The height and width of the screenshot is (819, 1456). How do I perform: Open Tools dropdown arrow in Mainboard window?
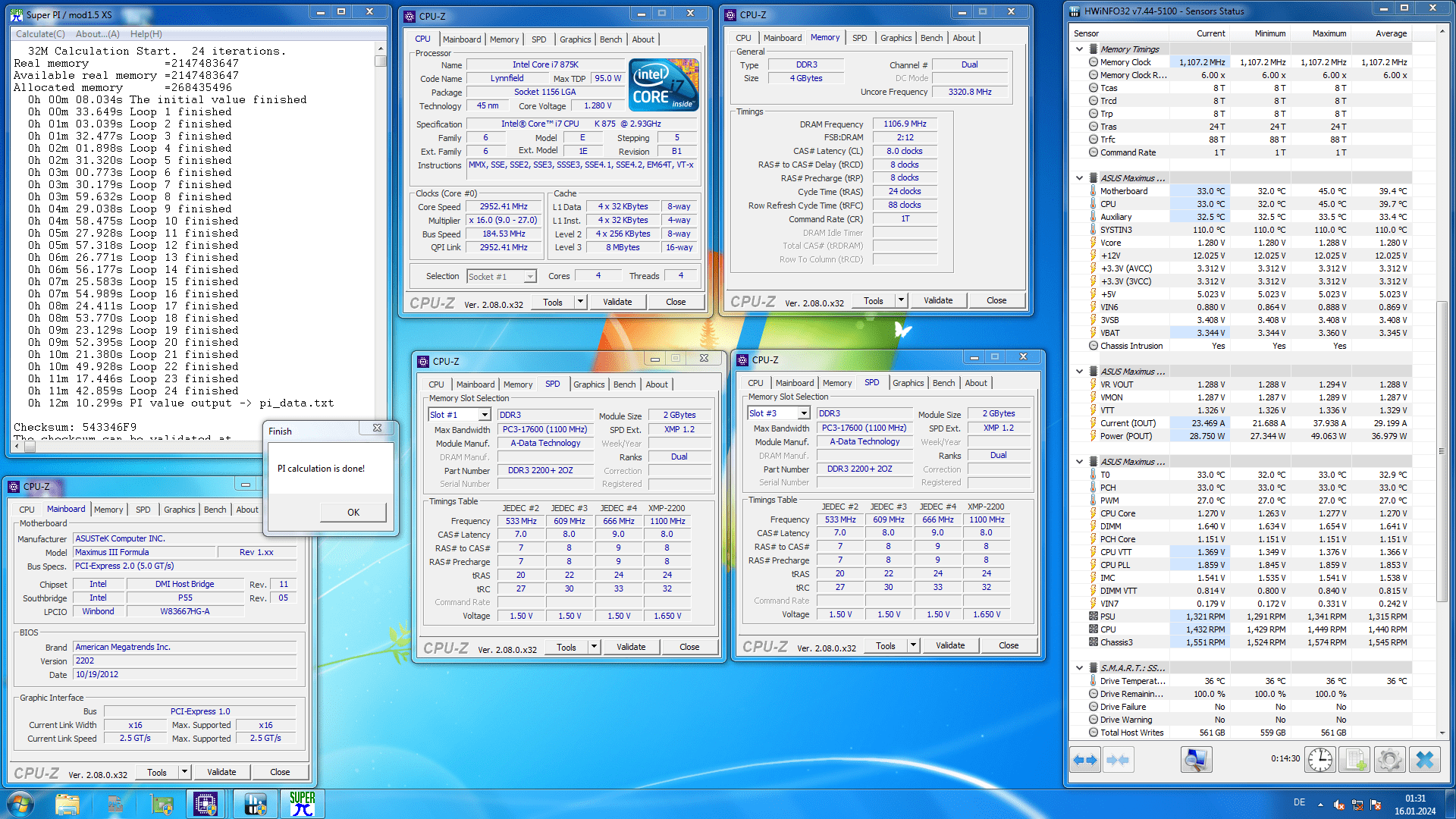point(184,772)
